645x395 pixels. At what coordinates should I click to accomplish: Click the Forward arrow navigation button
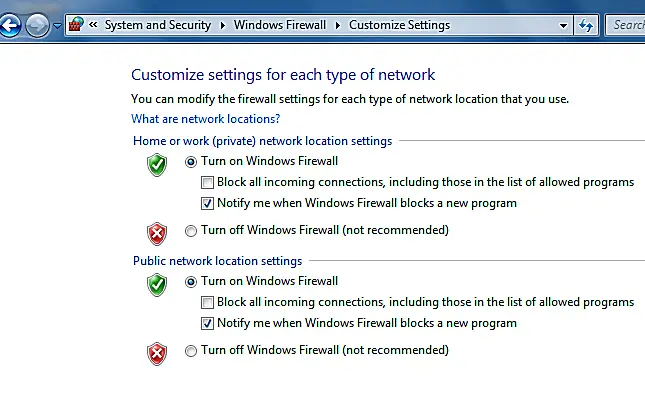pyautogui.click(x=37, y=26)
